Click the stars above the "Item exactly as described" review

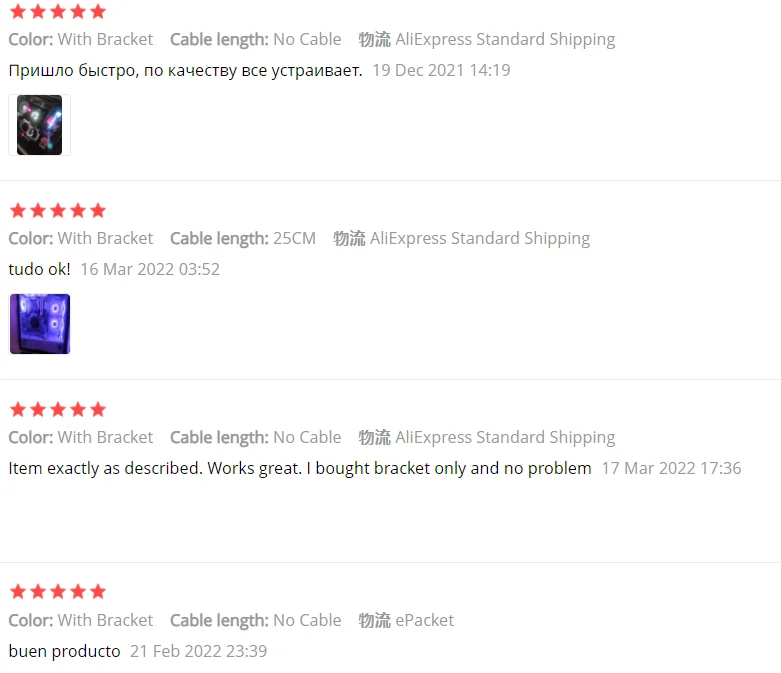(x=57, y=410)
